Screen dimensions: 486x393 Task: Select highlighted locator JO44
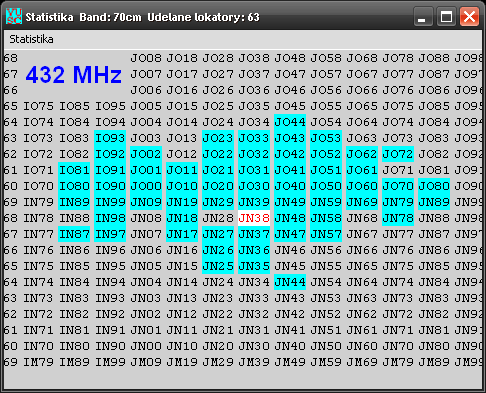[x=290, y=122]
